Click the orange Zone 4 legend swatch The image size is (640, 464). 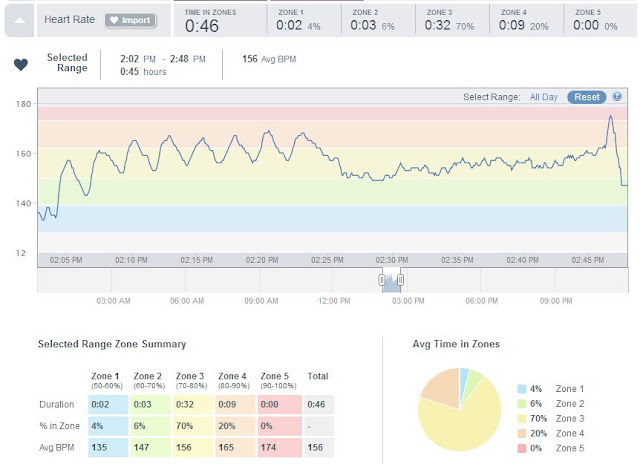point(522,433)
